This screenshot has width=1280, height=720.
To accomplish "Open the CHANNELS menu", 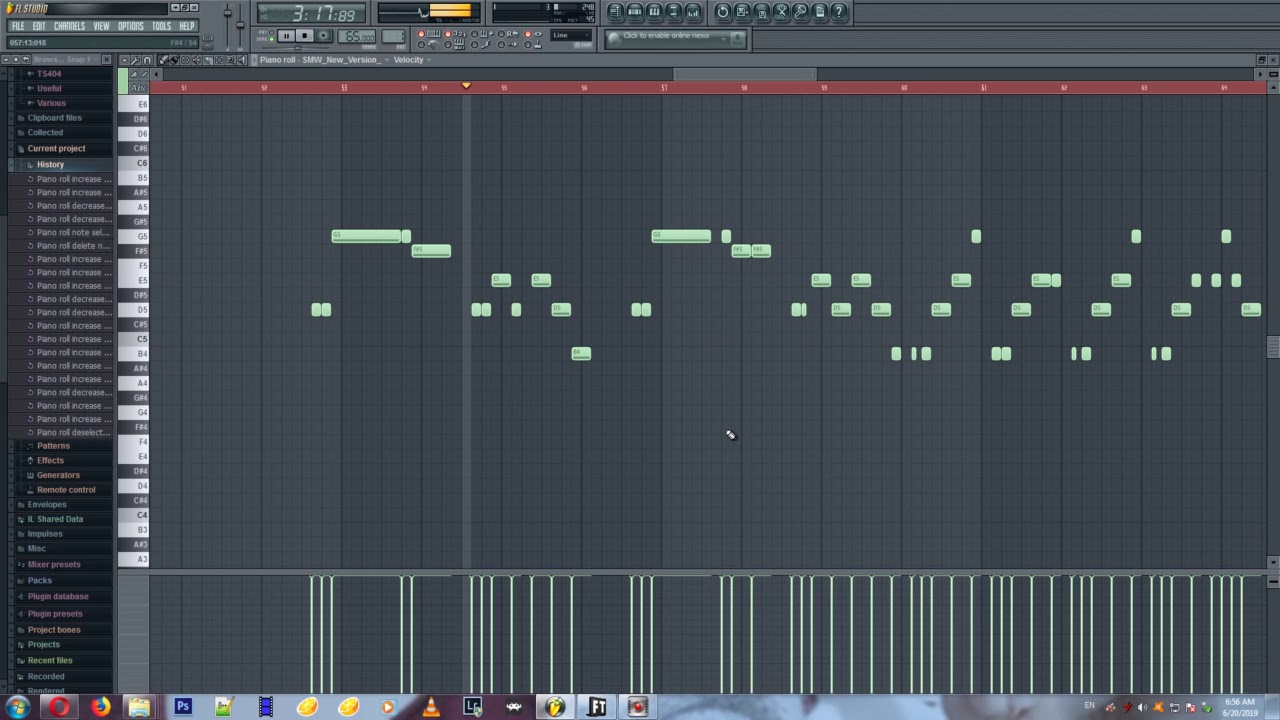I will [x=69, y=26].
